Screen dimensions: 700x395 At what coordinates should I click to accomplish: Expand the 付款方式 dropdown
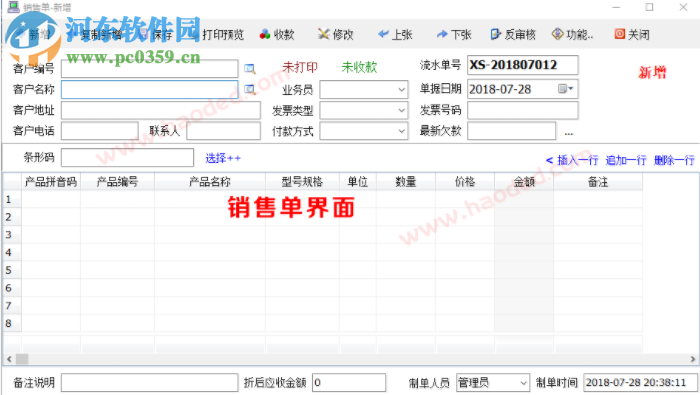pos(401,131)
